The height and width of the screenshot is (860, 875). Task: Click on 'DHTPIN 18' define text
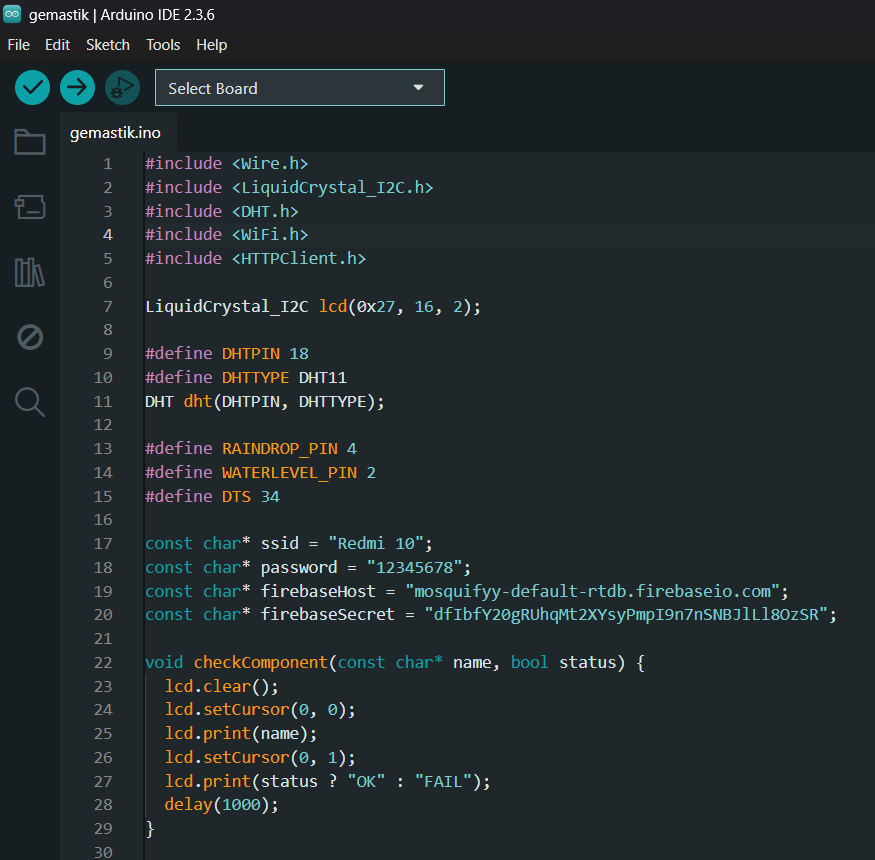(x=265, y=354)
